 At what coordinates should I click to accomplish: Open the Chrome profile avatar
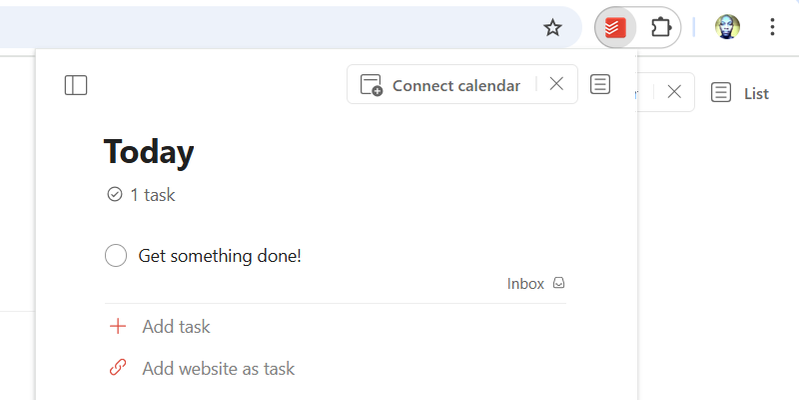(728, 27)
